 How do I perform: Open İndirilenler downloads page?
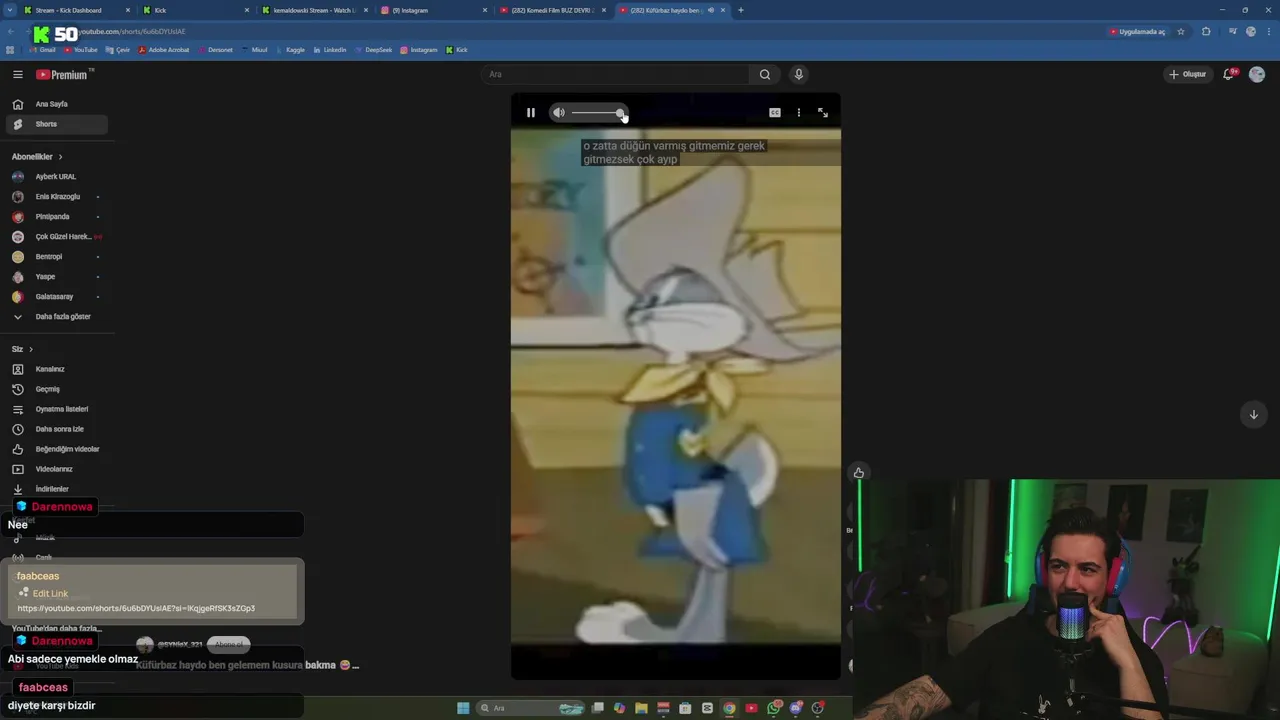point(55,489)
